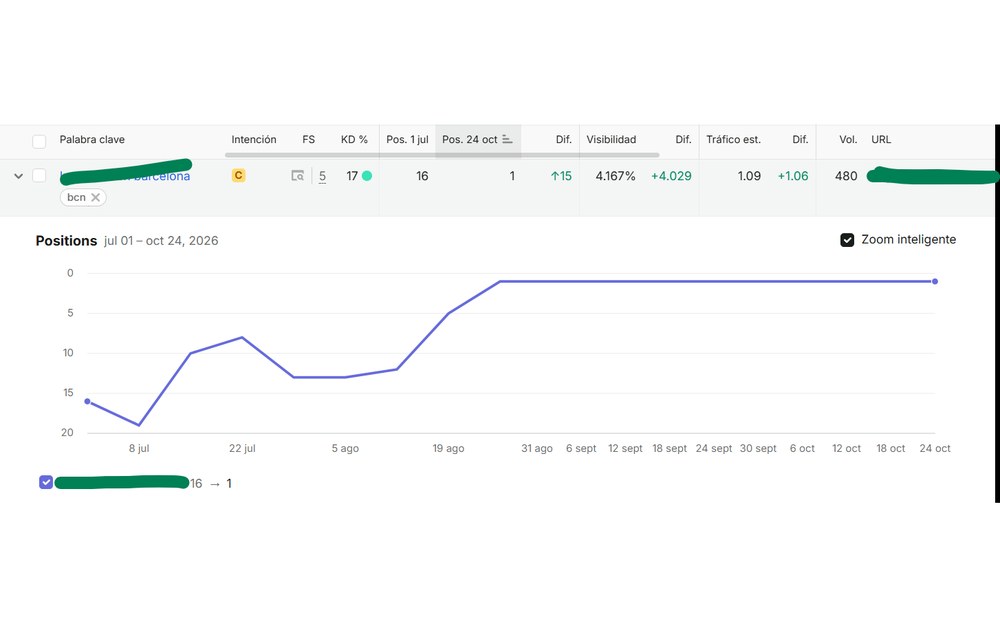Sort by Pos. 24 oct column
The width and height of the screenshot is (1000, 628).
(477, 140)
